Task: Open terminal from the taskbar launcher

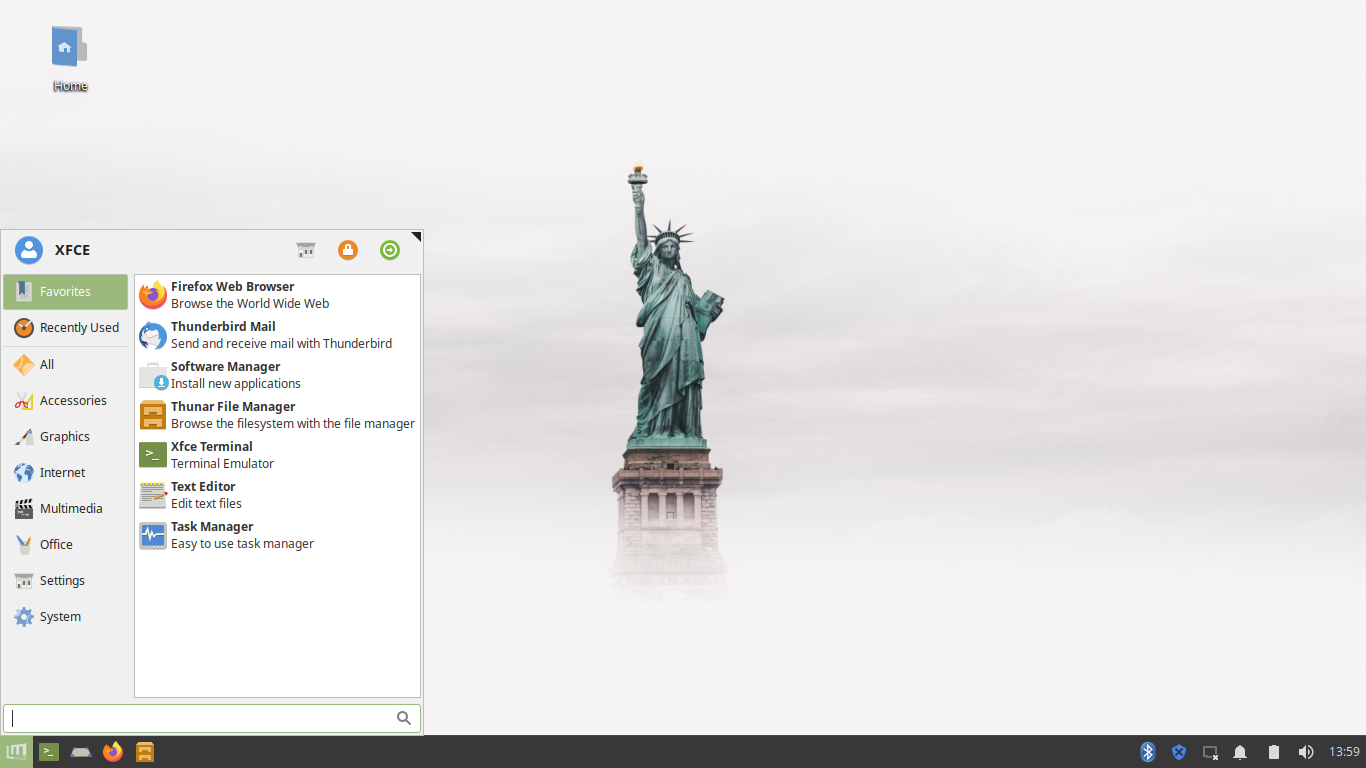Action: coord(49,752)
